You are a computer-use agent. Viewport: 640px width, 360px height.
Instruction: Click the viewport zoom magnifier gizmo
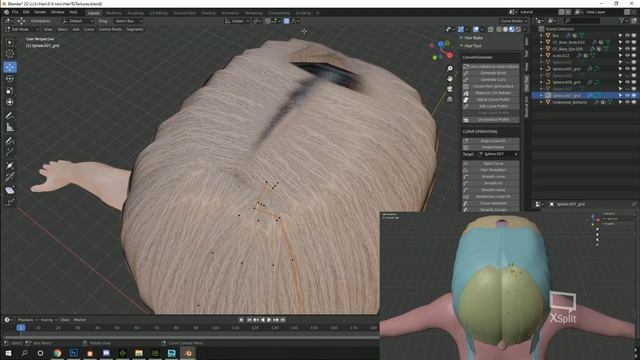[x=449, y=69]
